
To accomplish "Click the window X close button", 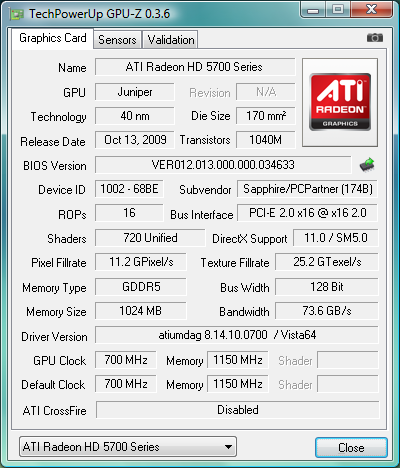I will (x=371, y=9).
